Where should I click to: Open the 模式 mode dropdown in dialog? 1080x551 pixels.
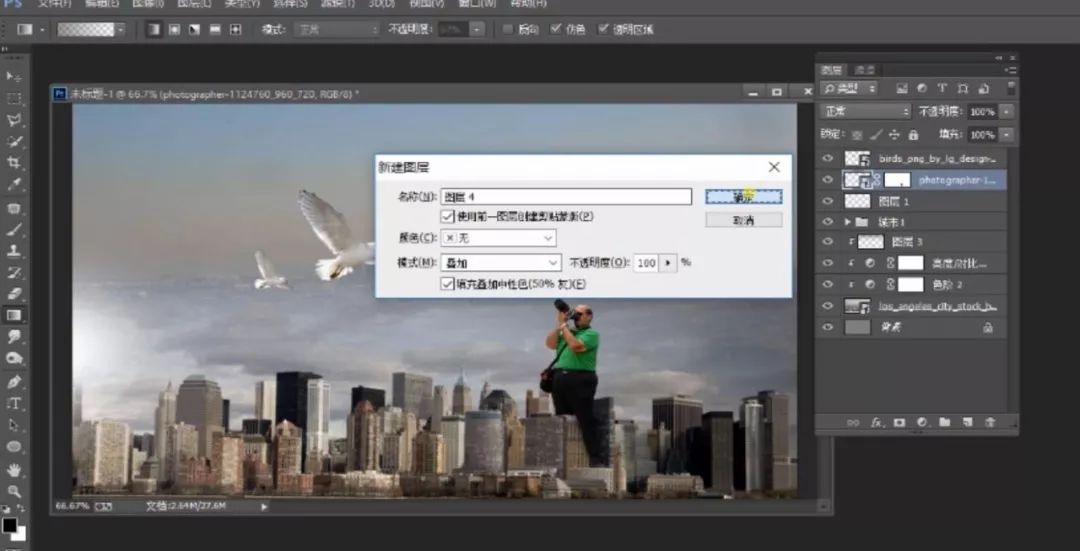pos(501,262)
